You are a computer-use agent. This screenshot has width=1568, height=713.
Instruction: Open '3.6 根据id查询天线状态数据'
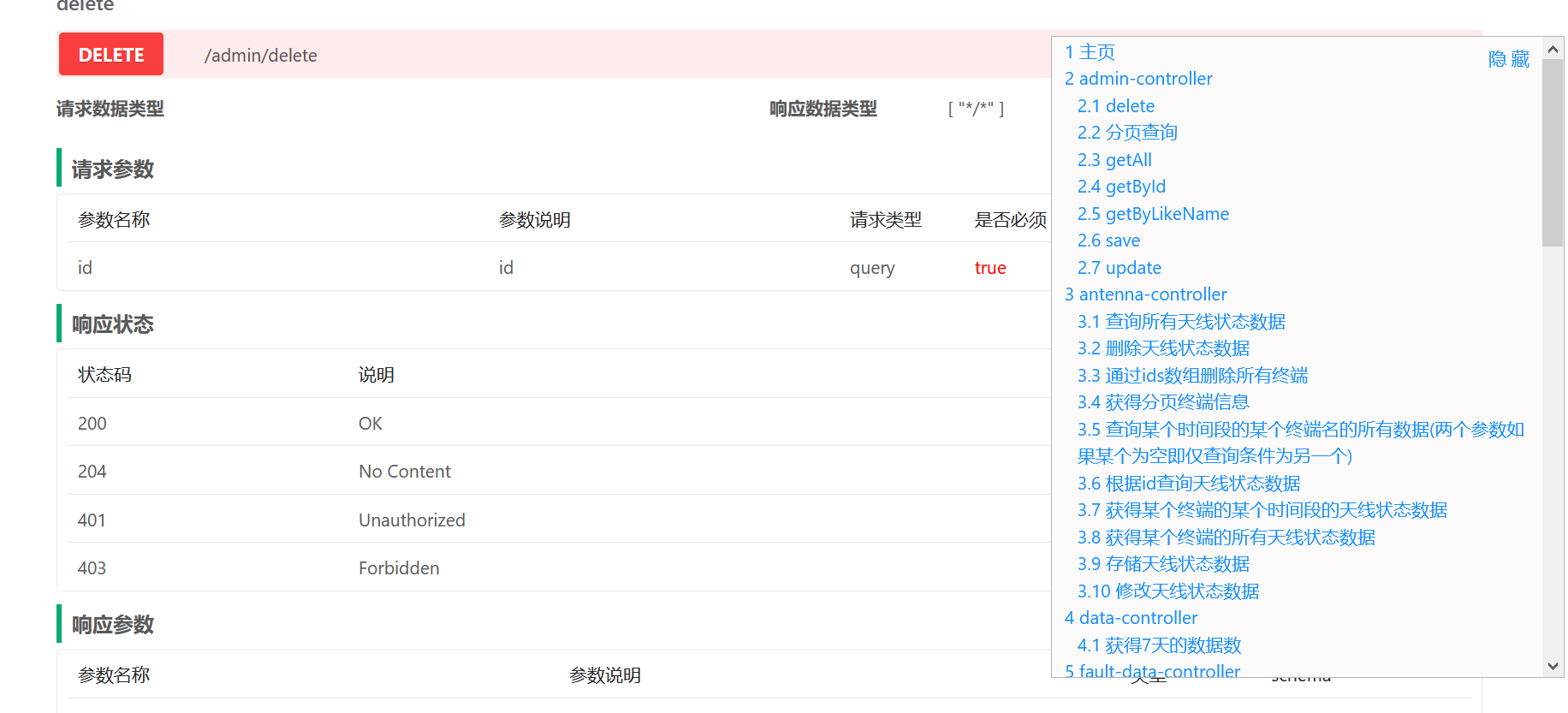[x=1189, y=484]
